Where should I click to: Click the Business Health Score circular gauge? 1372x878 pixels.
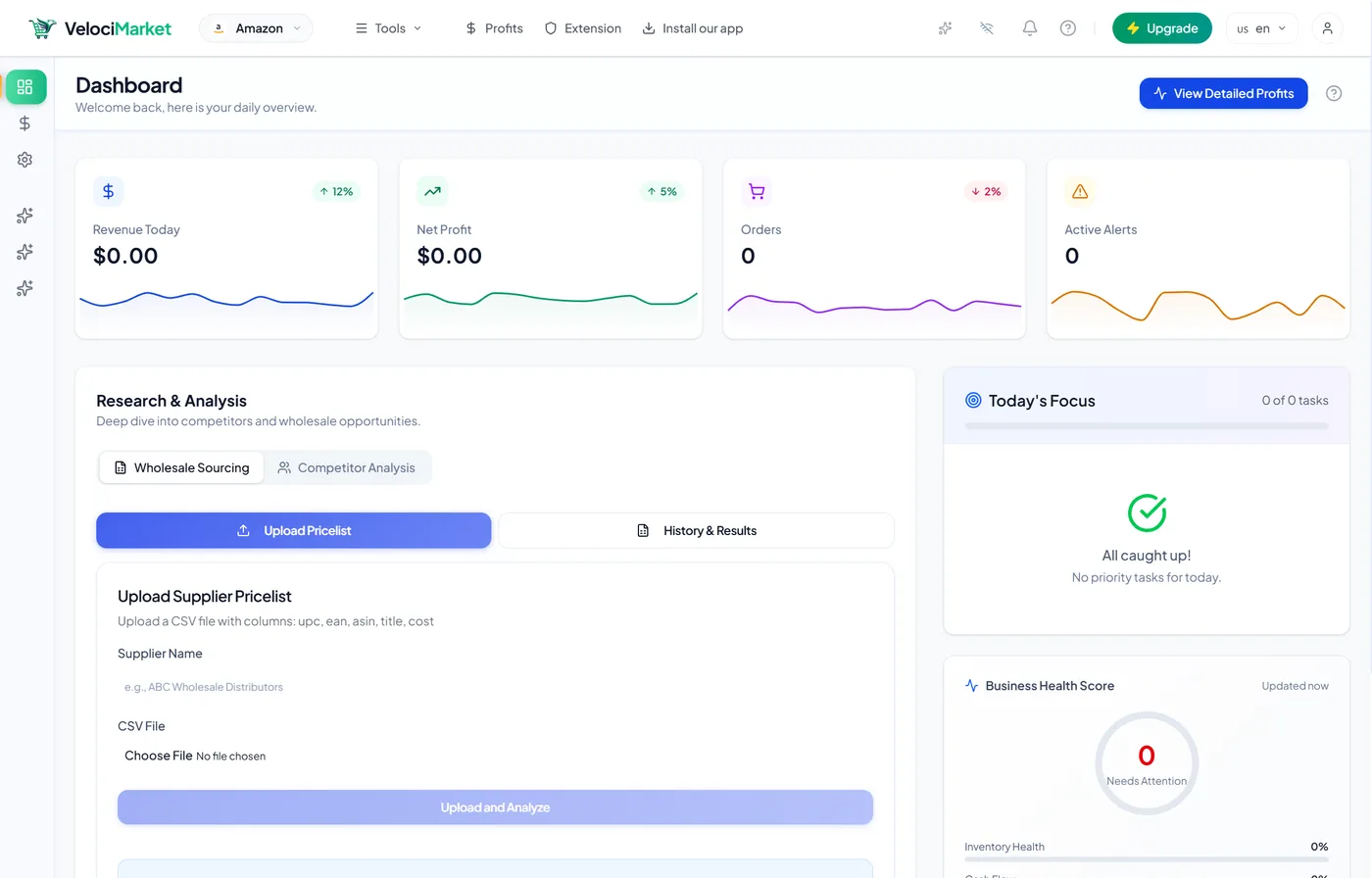(x=1147, y=763)
